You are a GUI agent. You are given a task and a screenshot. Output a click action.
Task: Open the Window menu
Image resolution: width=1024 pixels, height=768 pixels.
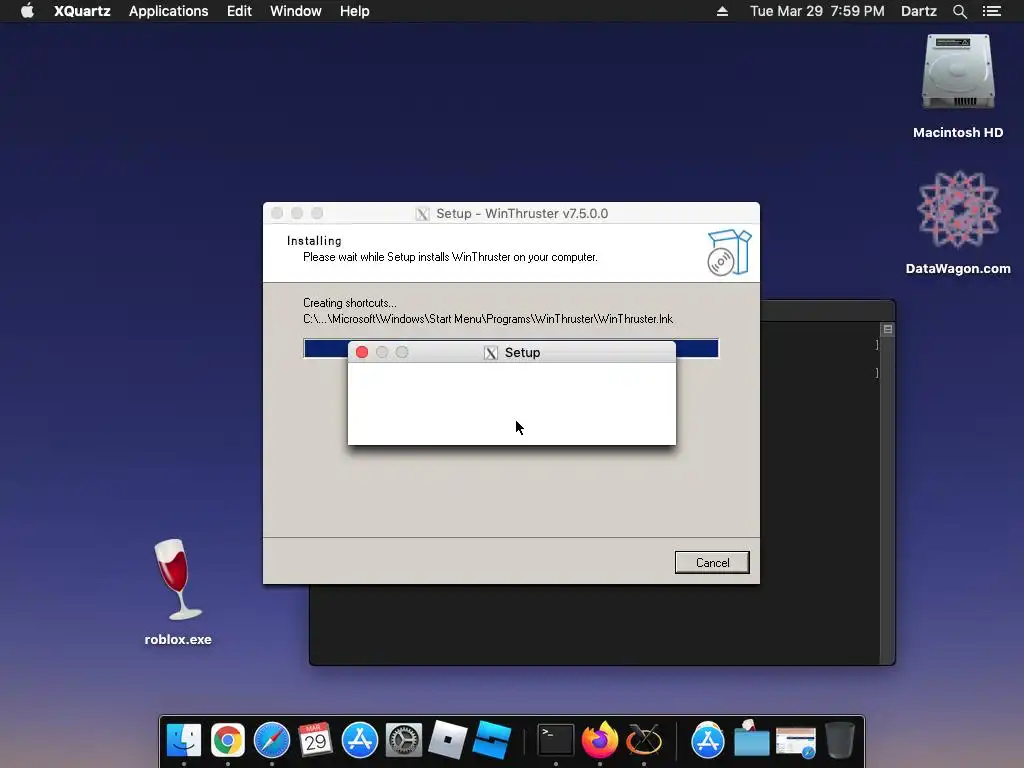pyautogui.click(x=296, y=11)
